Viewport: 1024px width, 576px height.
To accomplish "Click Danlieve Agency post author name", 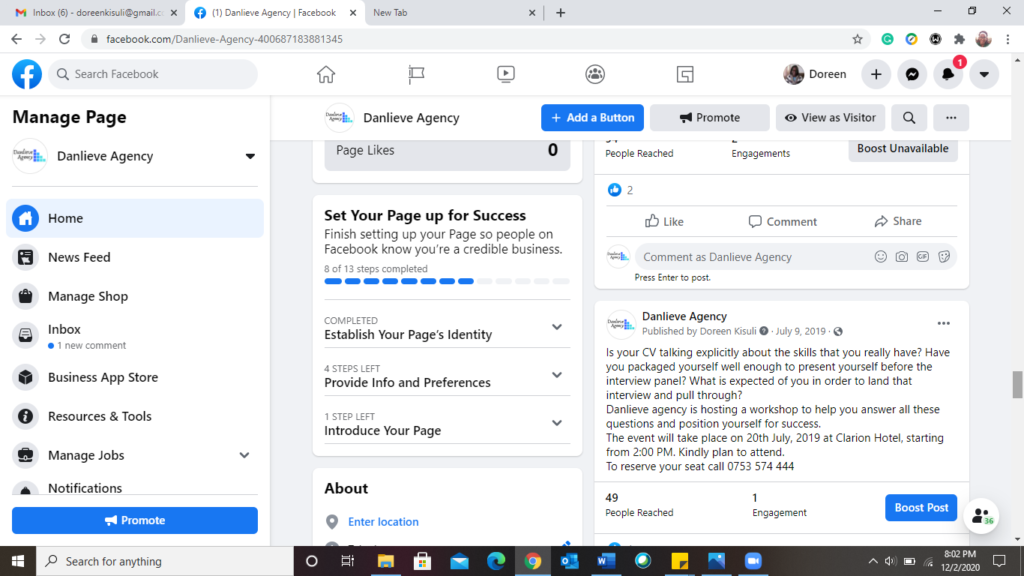I will 684,316.
